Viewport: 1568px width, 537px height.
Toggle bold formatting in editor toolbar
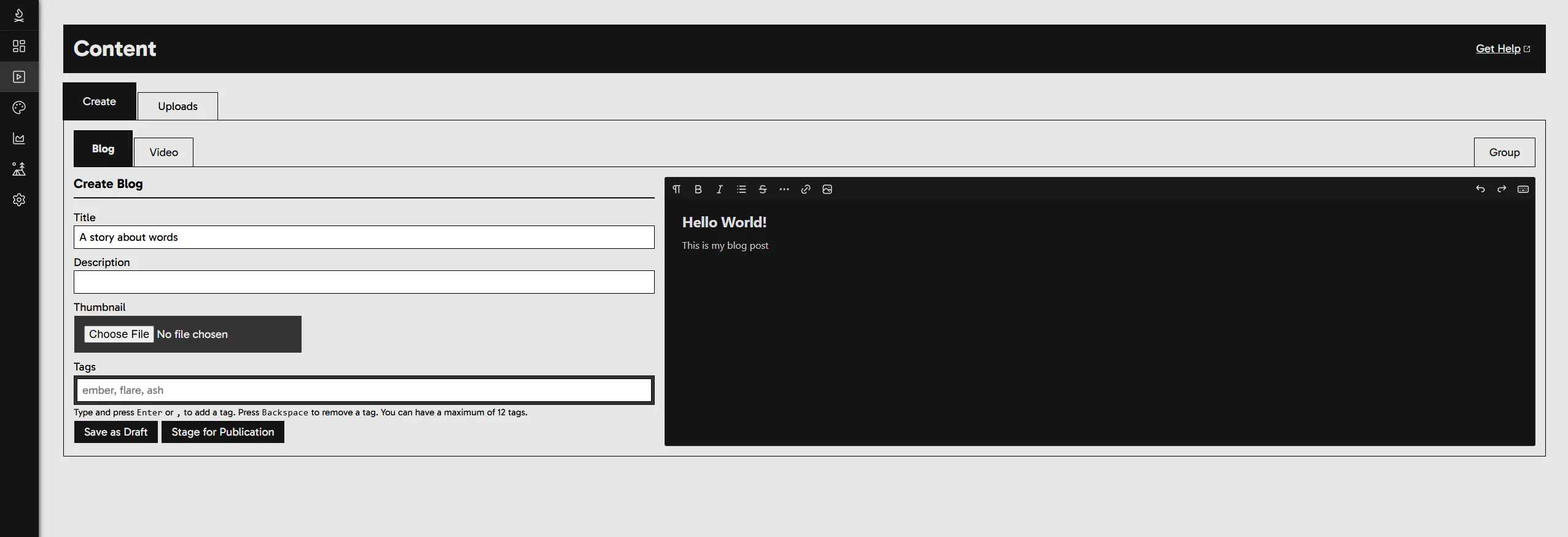point(698,189)
